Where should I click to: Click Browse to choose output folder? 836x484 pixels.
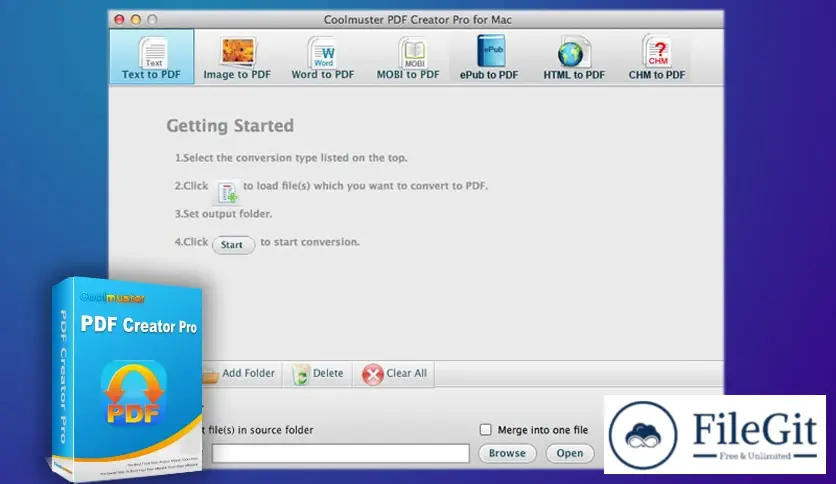point(507,454)
